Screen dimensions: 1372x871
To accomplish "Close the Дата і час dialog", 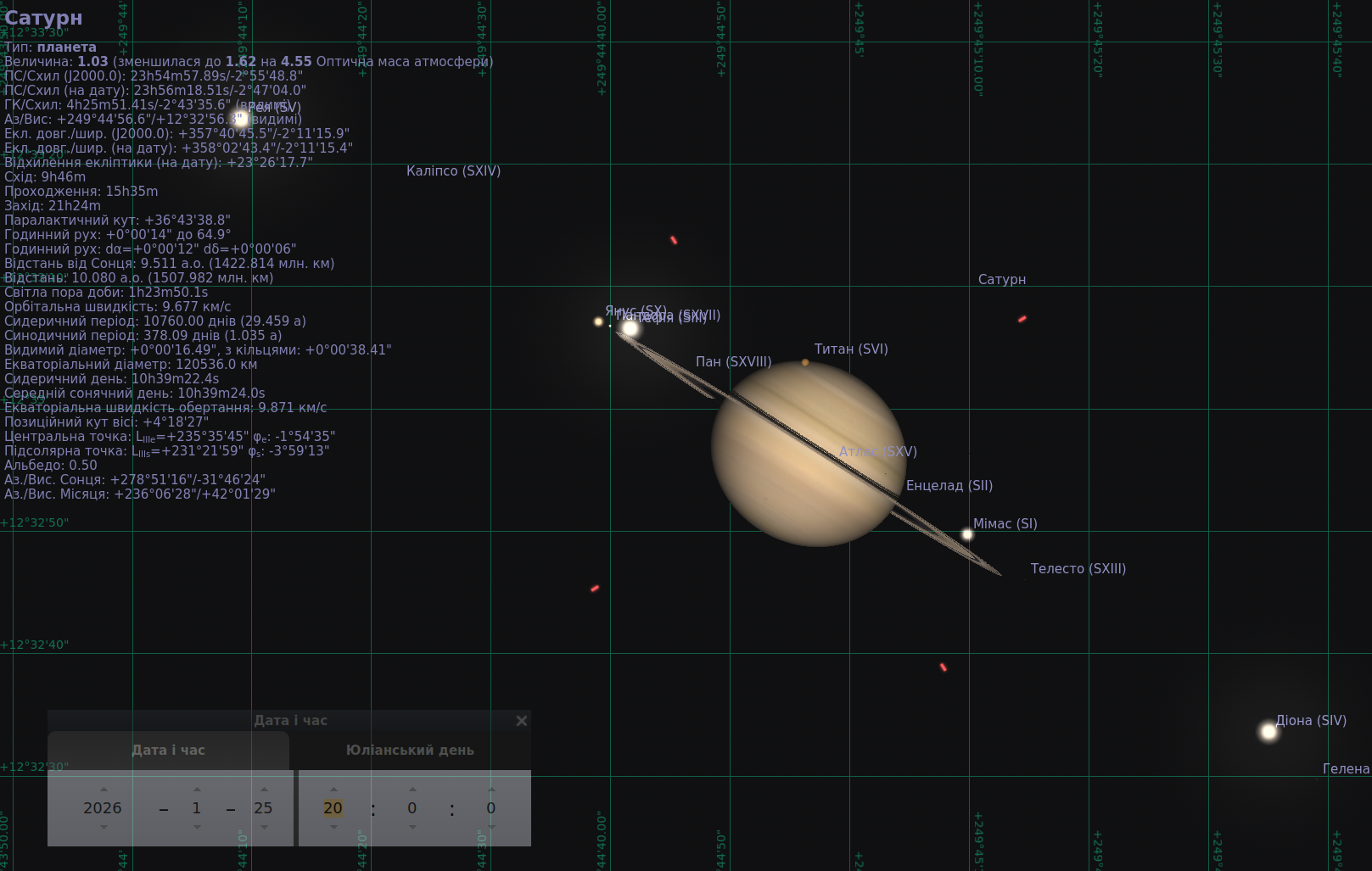I will [x=522, y=721].
